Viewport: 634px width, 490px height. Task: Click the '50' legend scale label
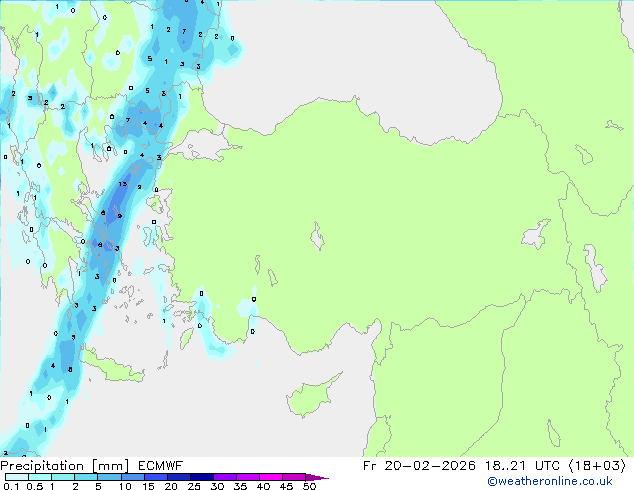309,486
